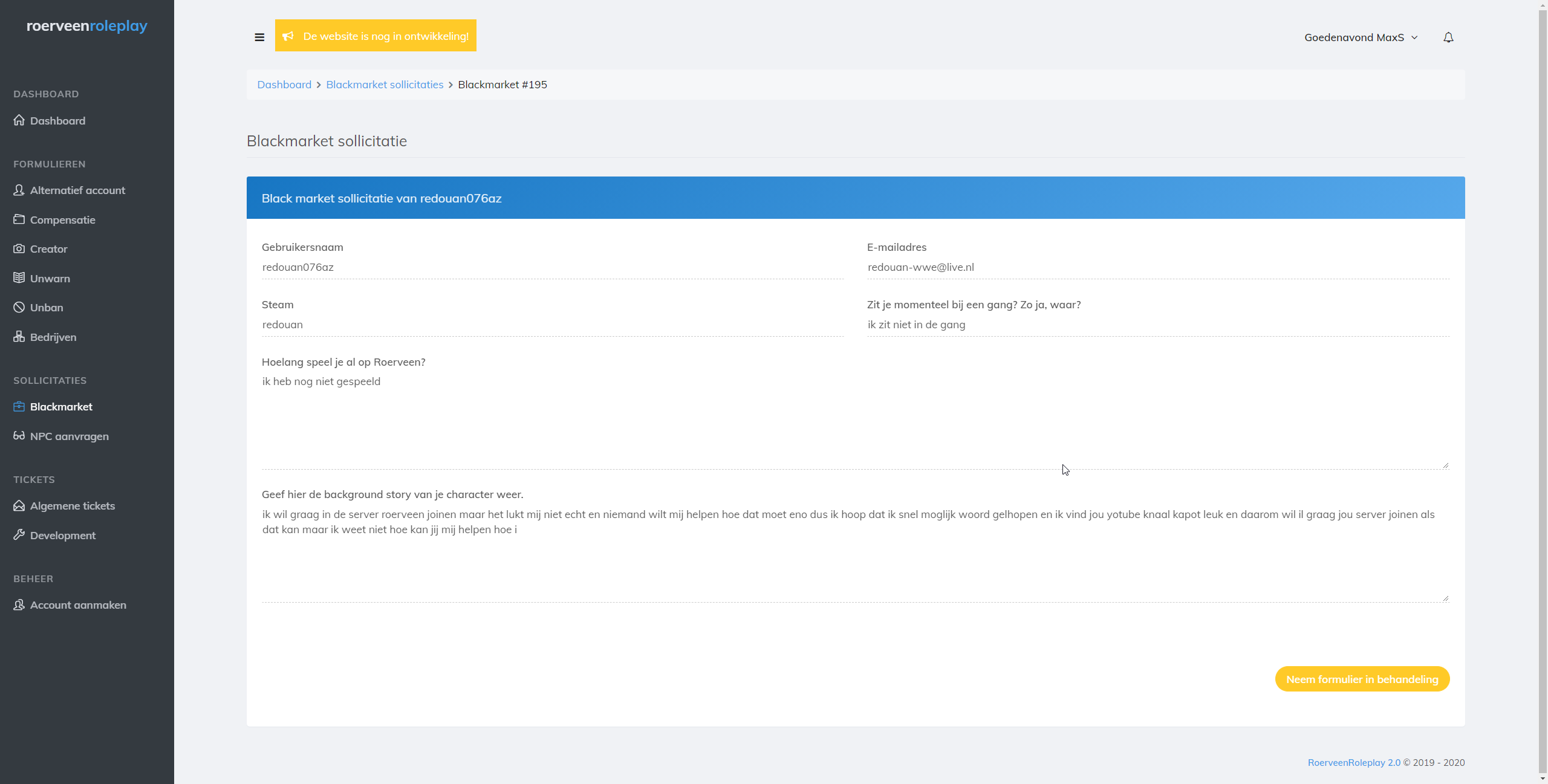
Task: Click the NPC aanvragen glasses icon
Action: (x=19, y=436)
